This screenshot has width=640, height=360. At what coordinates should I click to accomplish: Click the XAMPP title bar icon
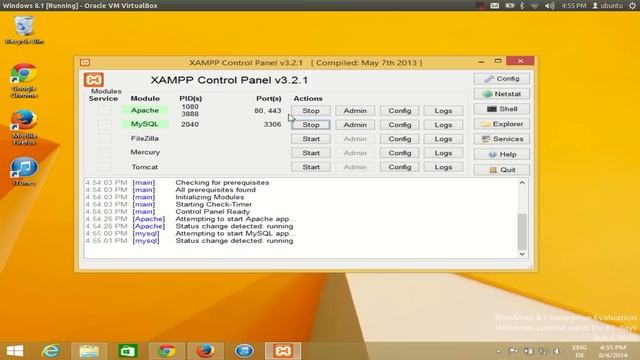(x=85, y=62)
